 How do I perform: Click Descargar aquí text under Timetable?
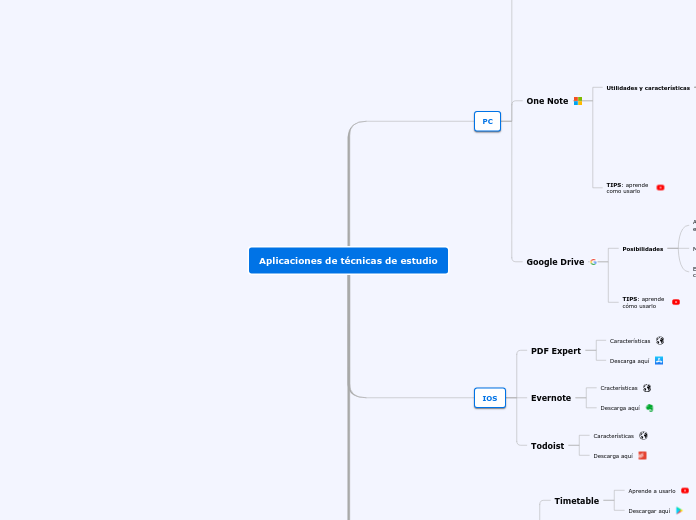pyautogui.click(x=649, y=511)
